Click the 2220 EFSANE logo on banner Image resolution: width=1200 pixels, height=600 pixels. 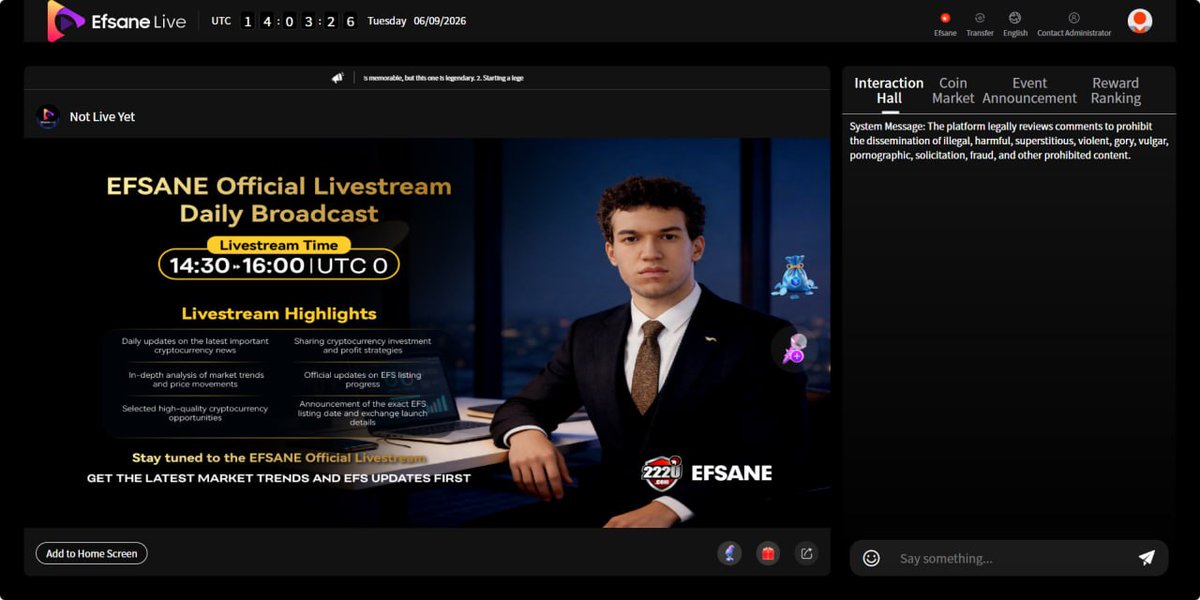click(x=706, y=473)
